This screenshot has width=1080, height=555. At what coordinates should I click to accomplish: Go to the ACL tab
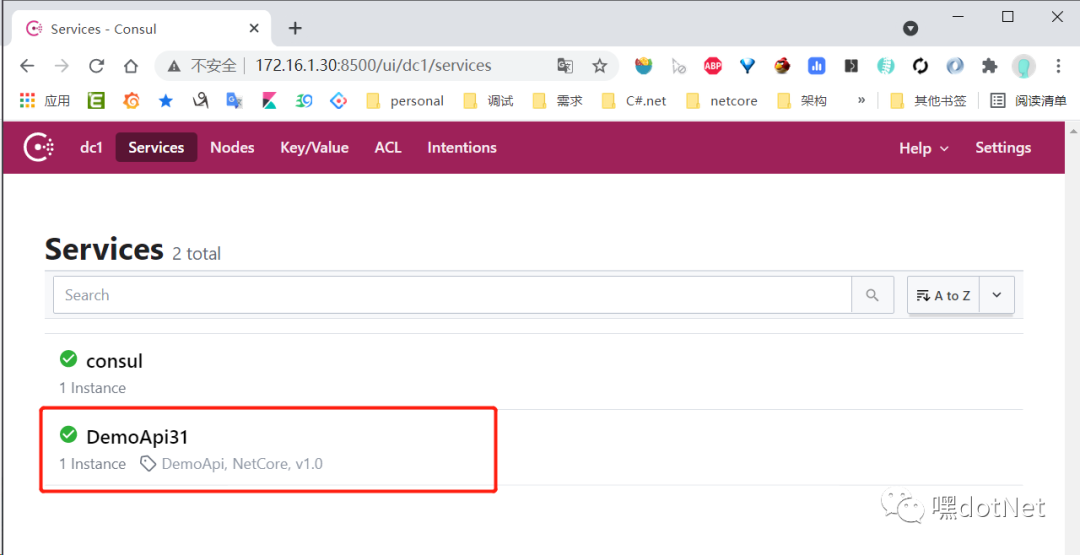[x=388, y=147]
